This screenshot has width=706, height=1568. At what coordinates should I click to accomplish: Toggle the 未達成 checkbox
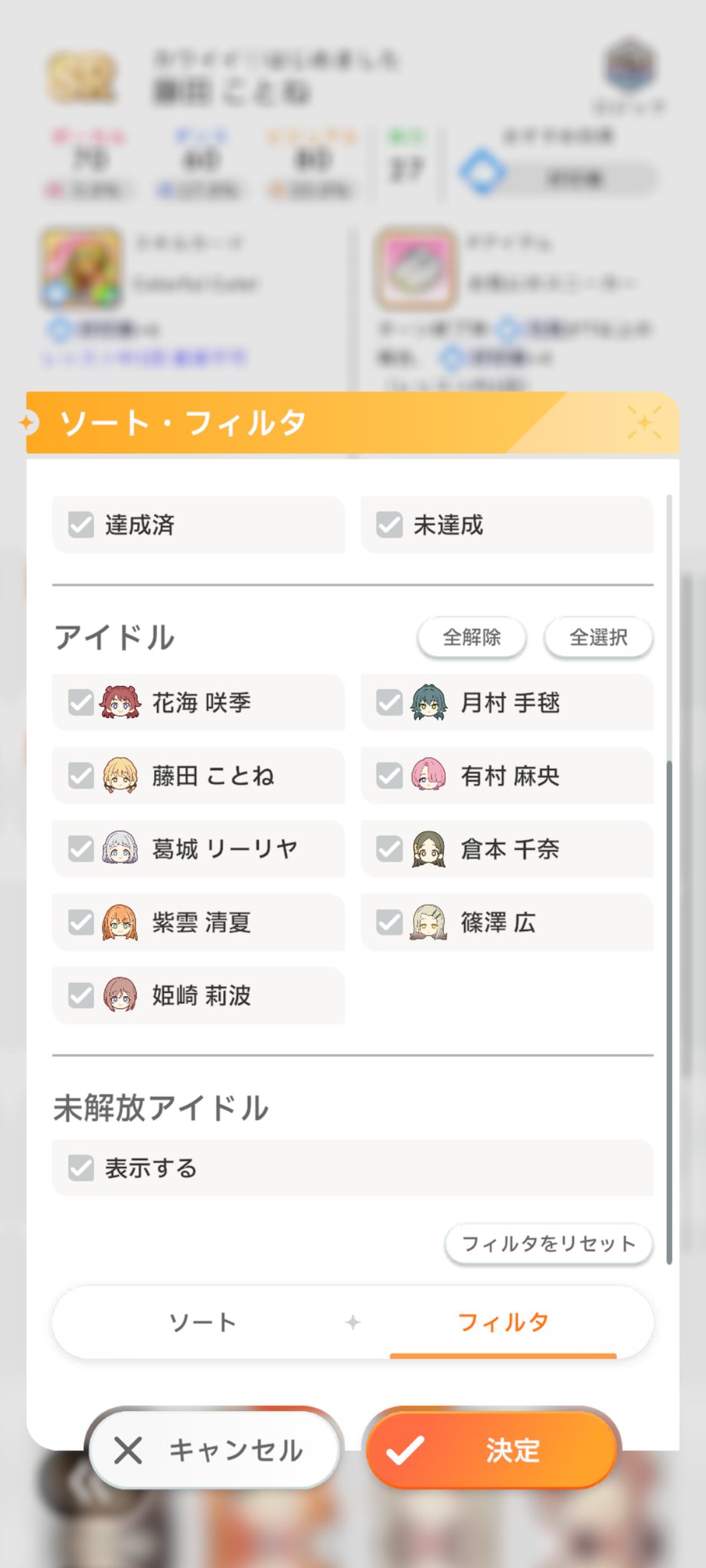(x=390, y=525)
